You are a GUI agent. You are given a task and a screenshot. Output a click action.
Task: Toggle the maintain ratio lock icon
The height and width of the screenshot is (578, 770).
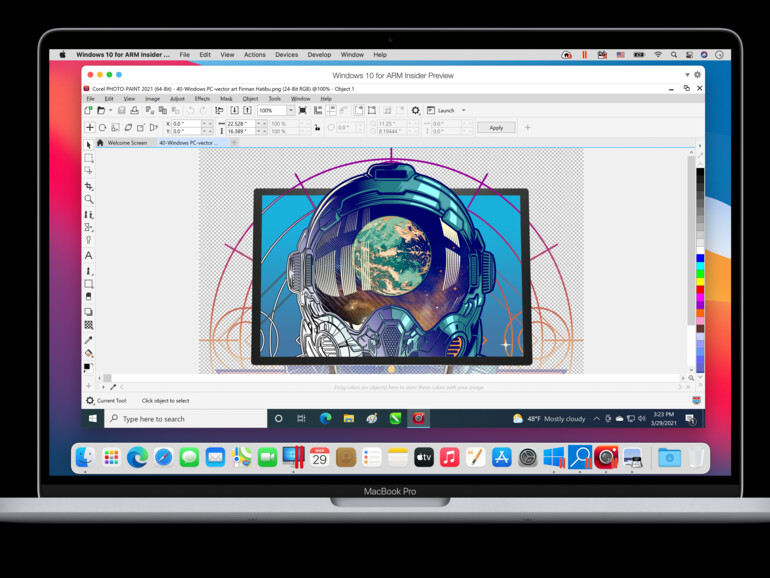317,128
